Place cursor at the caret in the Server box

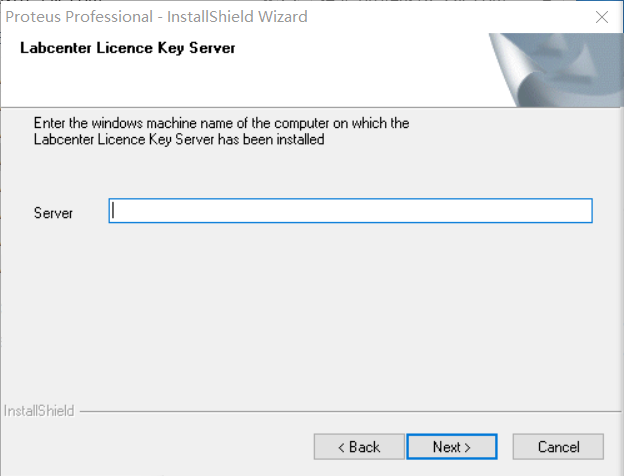(115, 211)
